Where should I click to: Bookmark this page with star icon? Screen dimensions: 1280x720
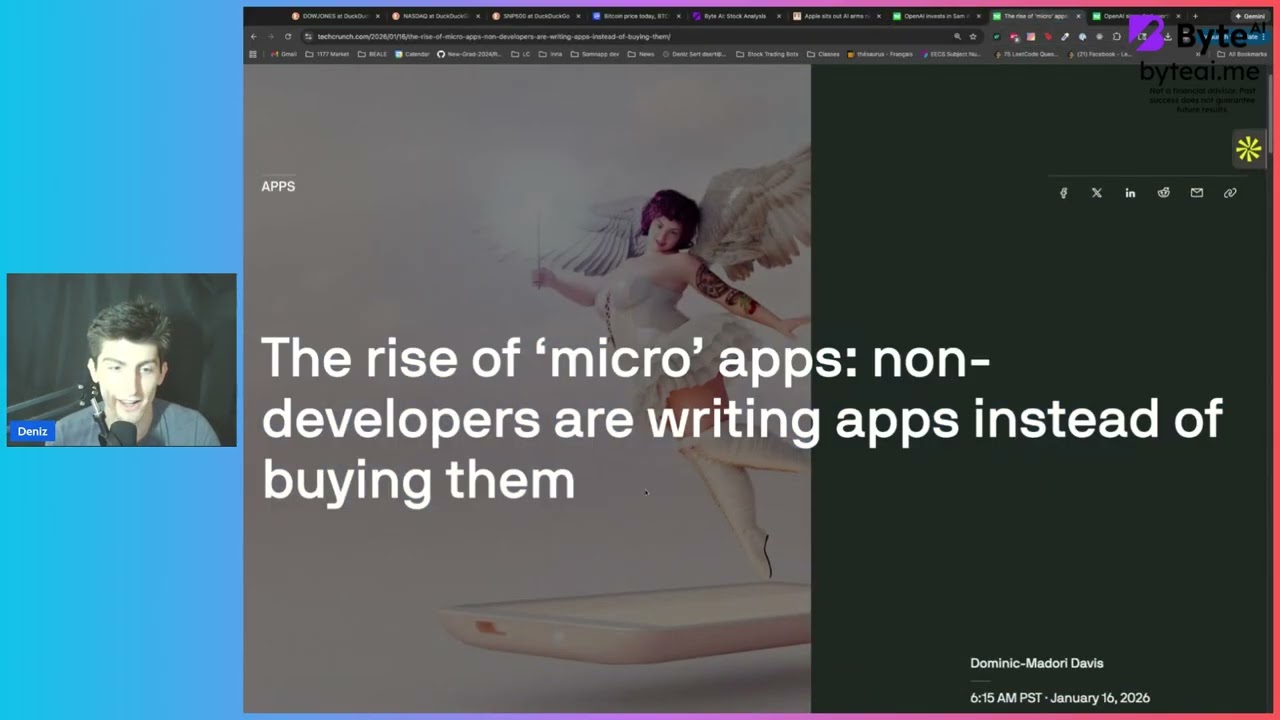pos(973,36)
